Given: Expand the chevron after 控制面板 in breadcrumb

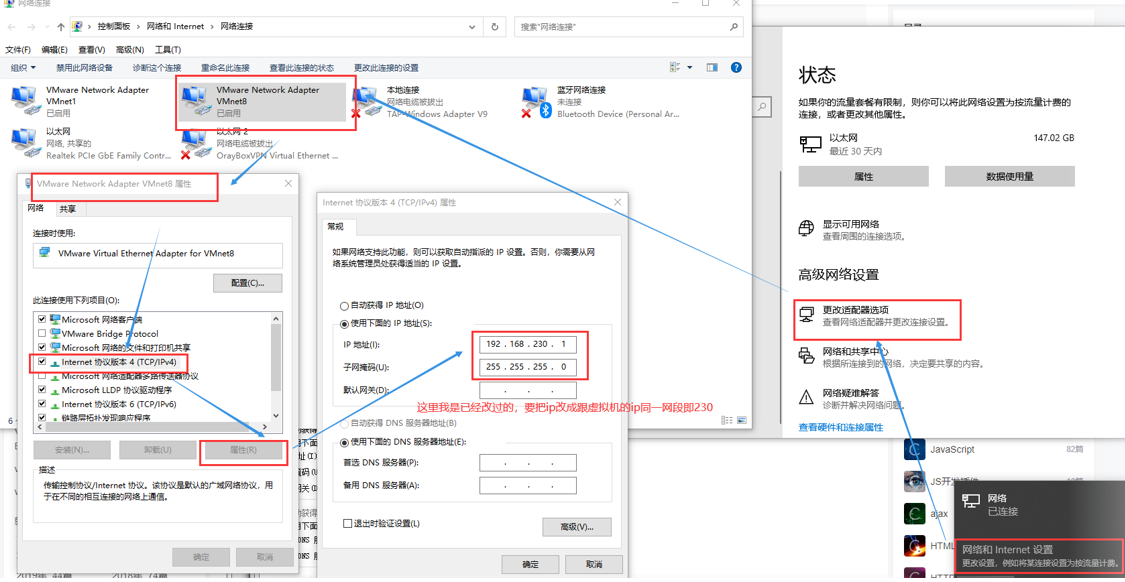Looking at the screenshot, I should tap(138, 27).
